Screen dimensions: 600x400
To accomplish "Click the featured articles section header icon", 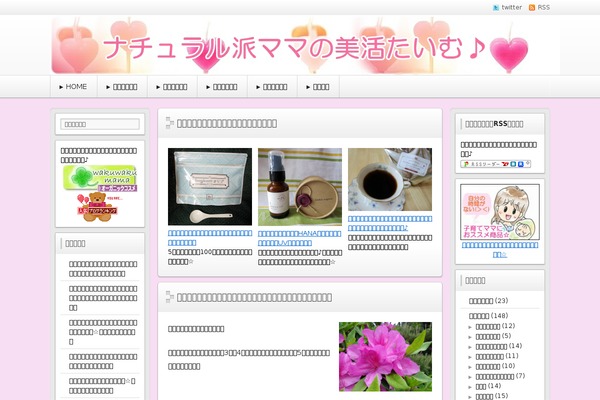I will tap(170, 123).
